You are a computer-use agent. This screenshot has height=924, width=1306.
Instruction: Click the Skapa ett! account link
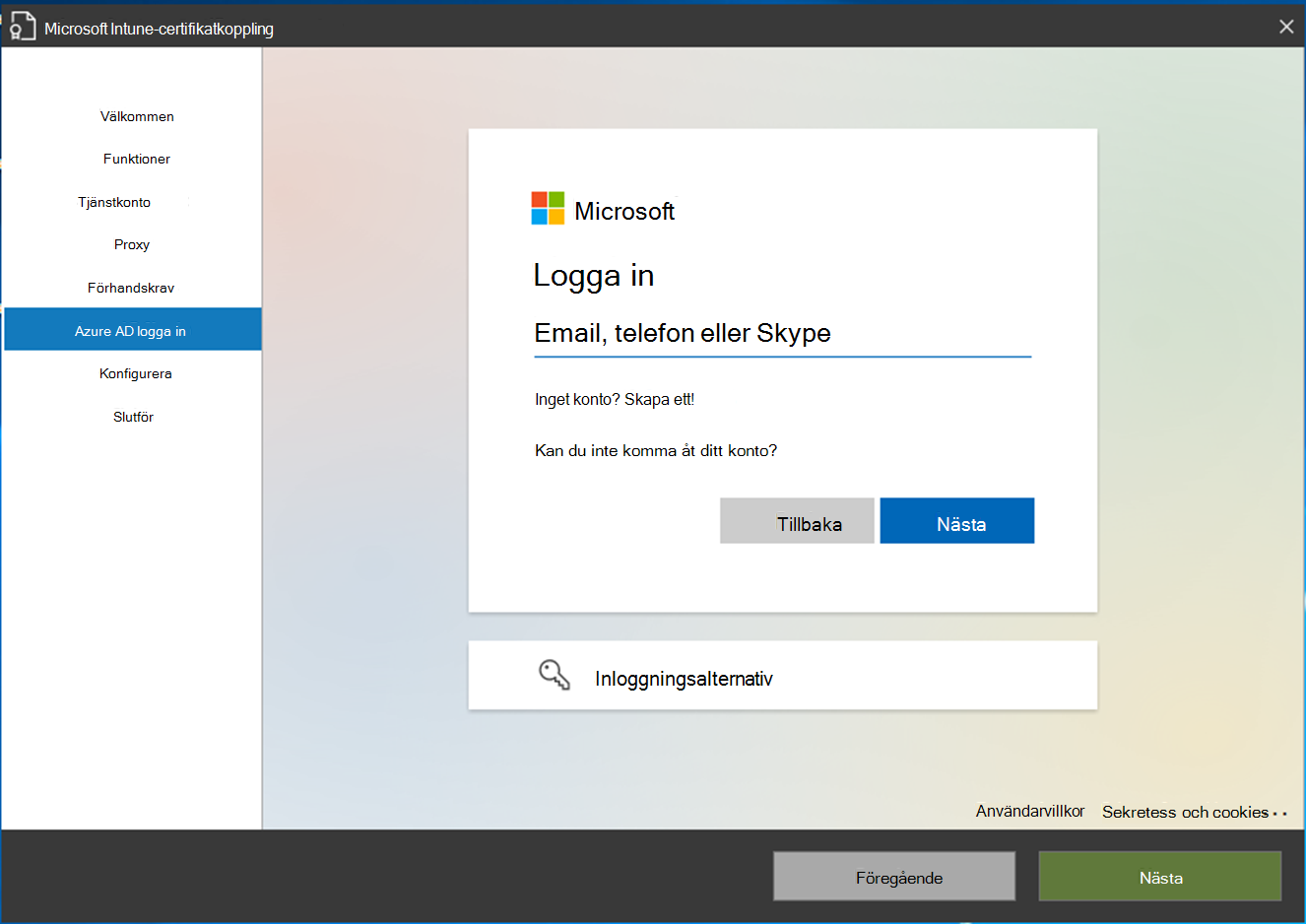point(660,399)
